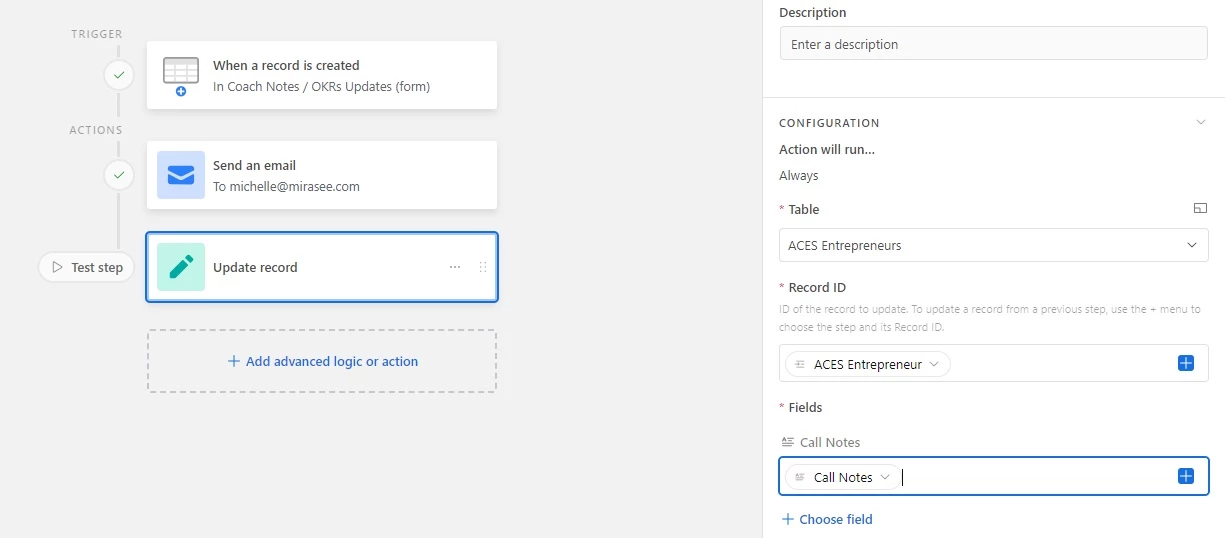Click the Send an email envelope icon
The width and height of the screenshot is (1225, 538).
(x=181, y=175)
